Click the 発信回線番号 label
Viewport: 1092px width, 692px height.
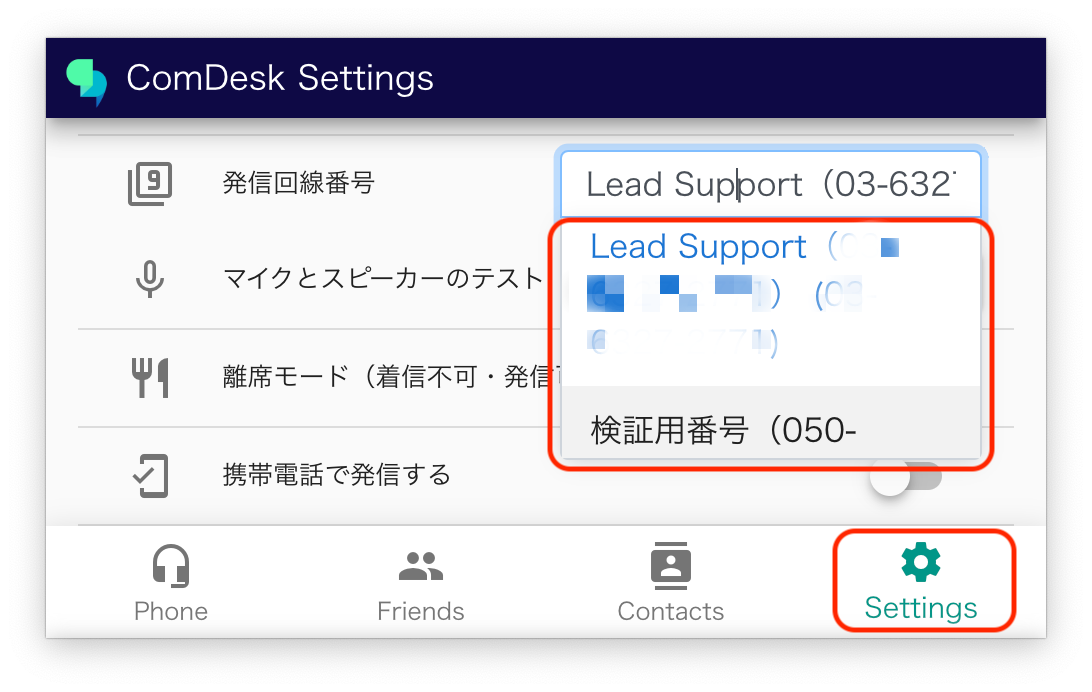click(299, 183)
